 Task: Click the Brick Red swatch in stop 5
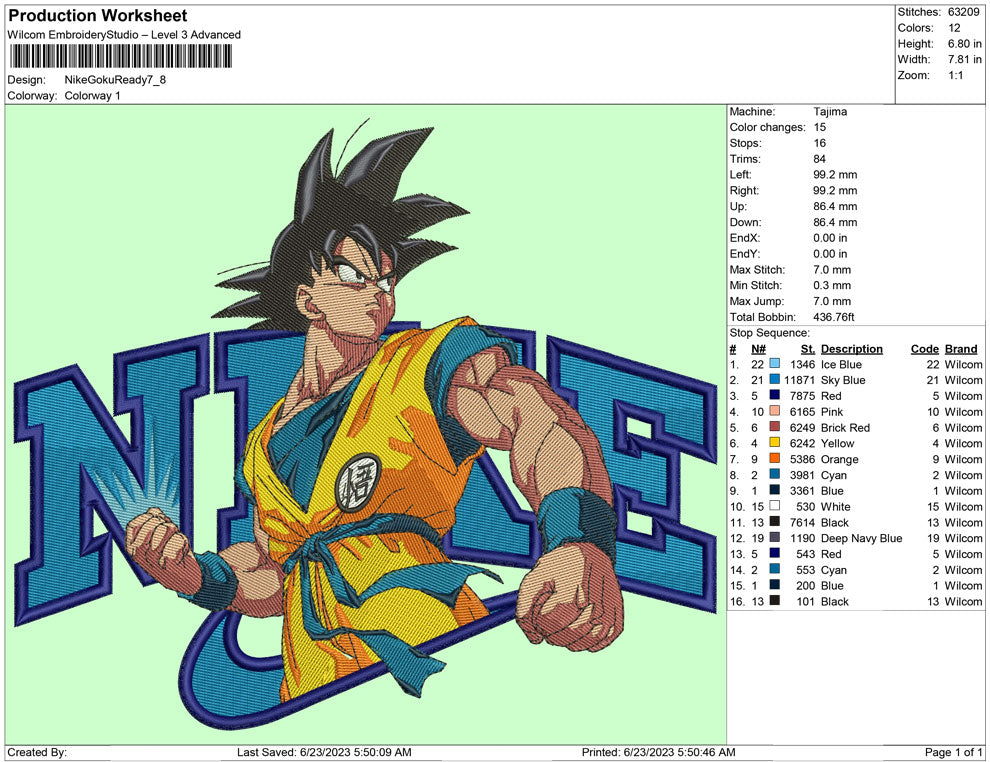775,427
